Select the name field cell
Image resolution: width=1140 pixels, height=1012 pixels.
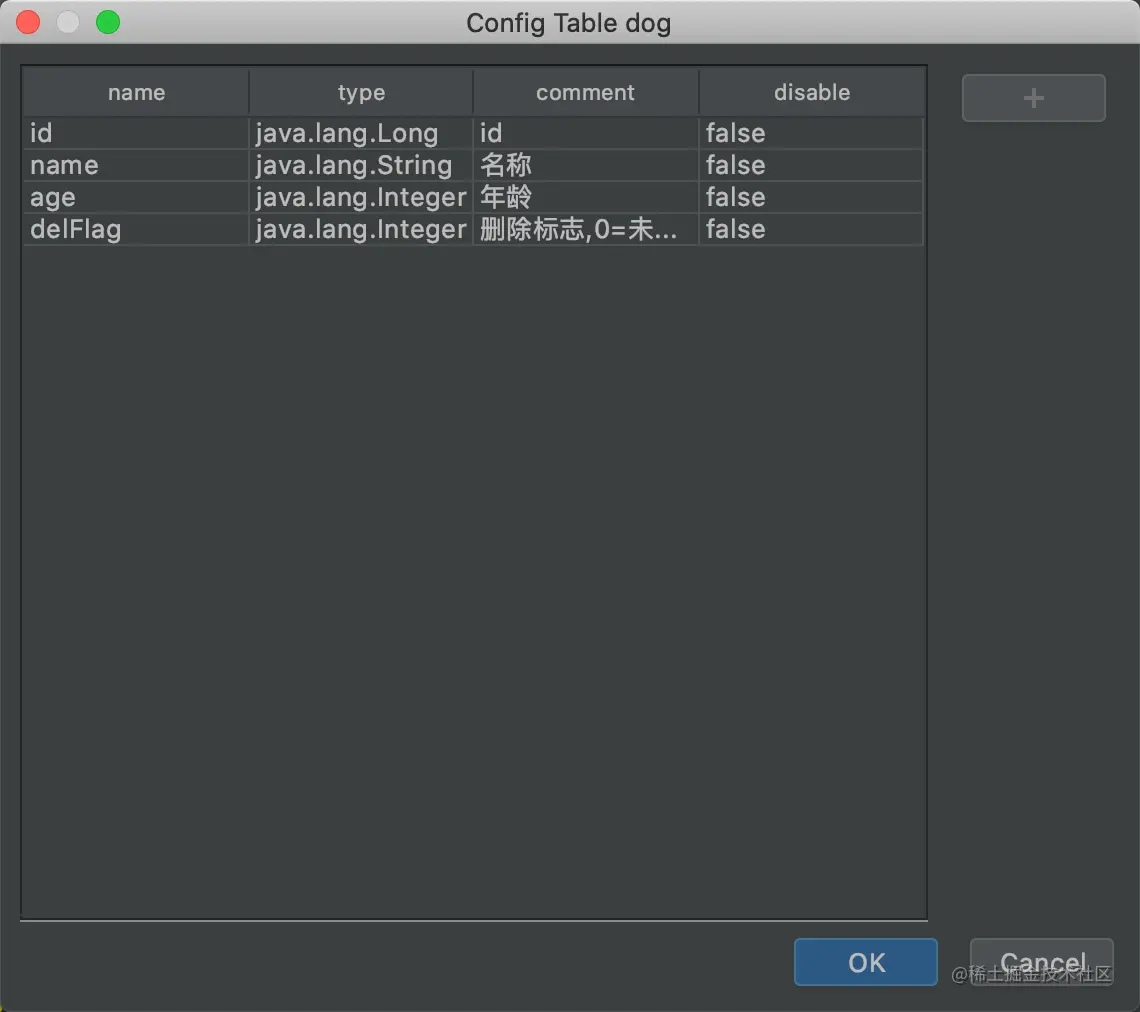click(136, 165)
